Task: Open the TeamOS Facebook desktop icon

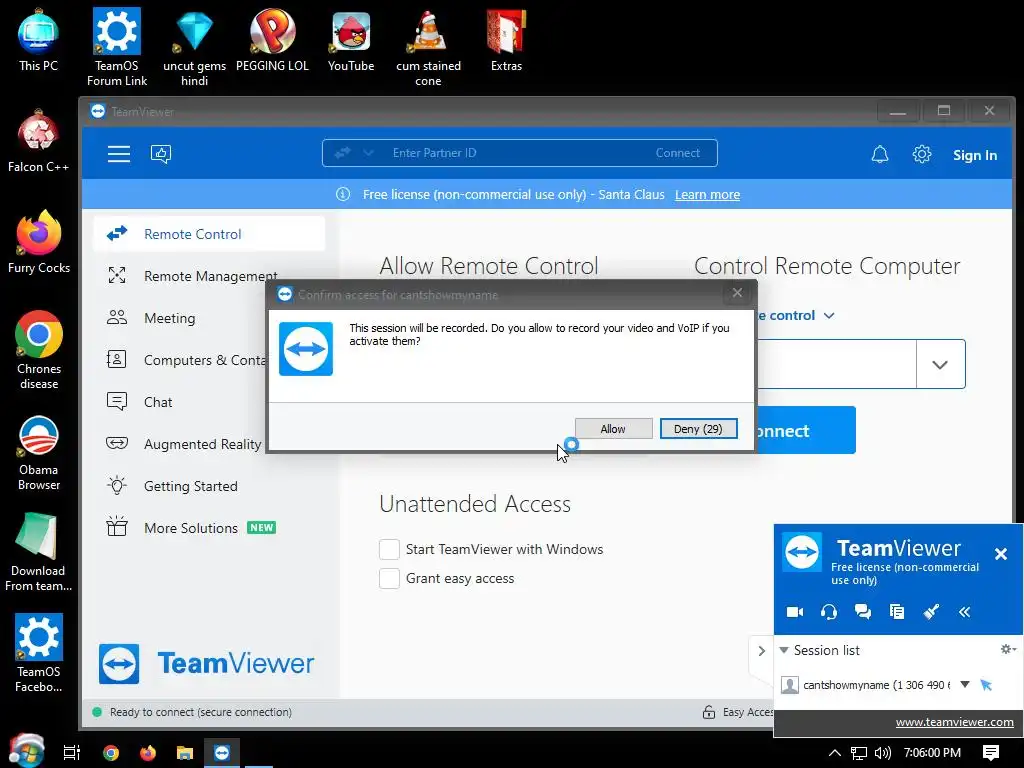Action: click(39, 653)
